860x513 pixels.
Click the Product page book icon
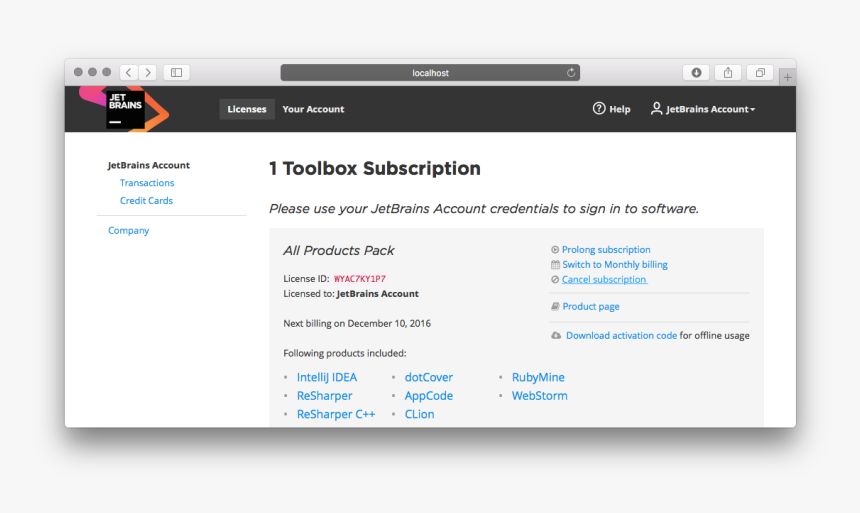[555, 306]
